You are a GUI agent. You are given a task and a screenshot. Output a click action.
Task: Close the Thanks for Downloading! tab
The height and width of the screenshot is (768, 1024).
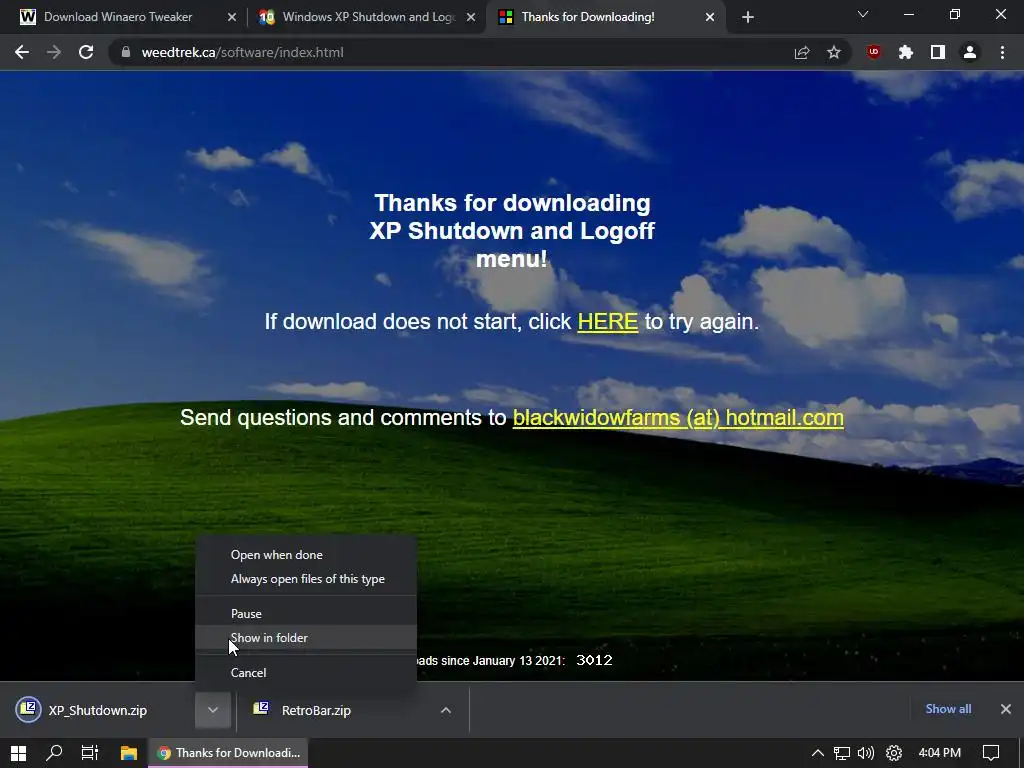click(x=710, y=18)
